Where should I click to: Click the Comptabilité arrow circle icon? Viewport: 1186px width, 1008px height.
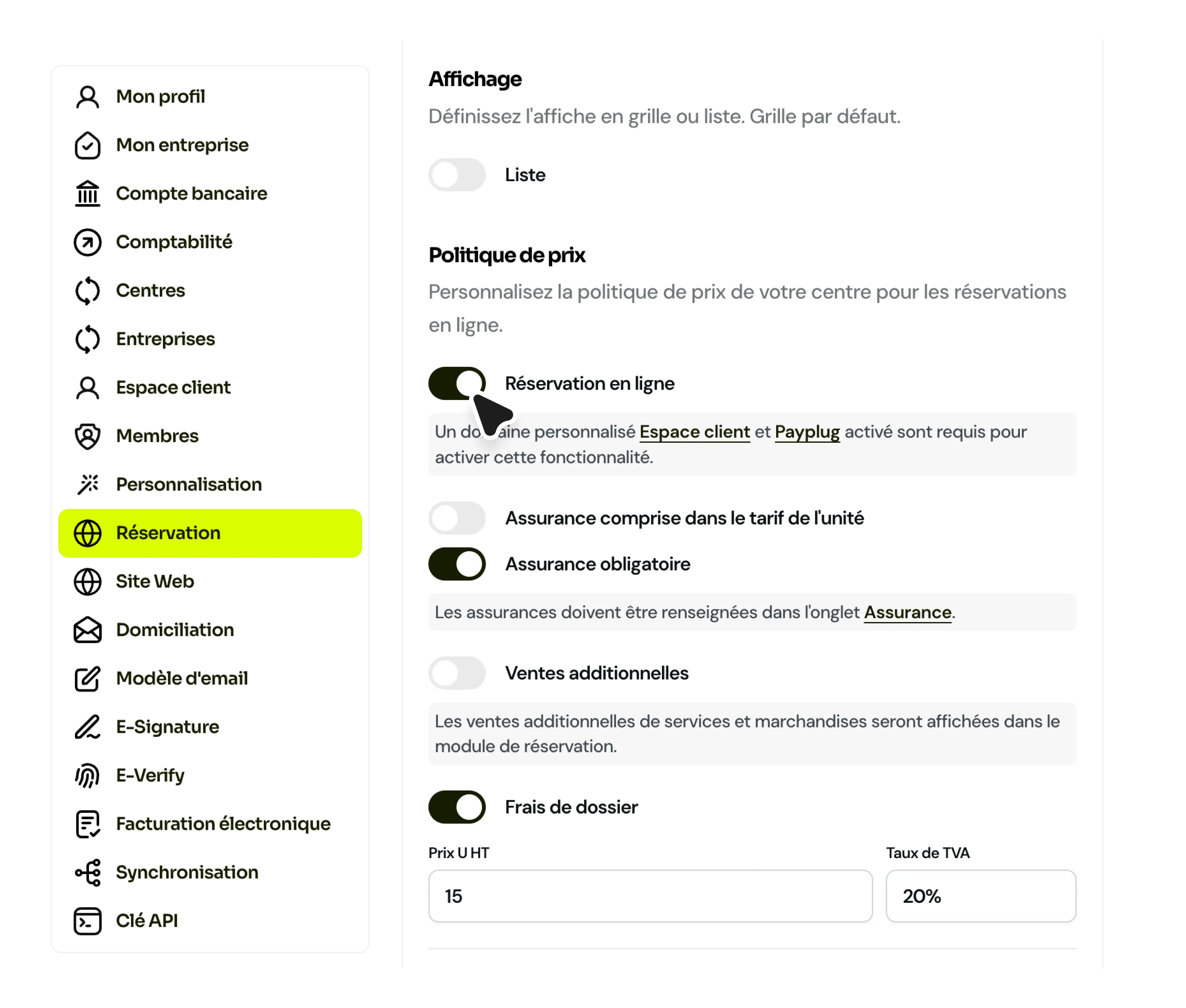point(88,242)
